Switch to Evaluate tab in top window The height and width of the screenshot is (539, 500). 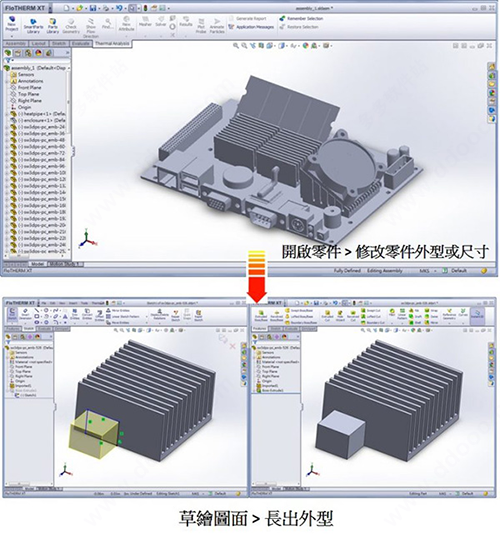point(81,43)
